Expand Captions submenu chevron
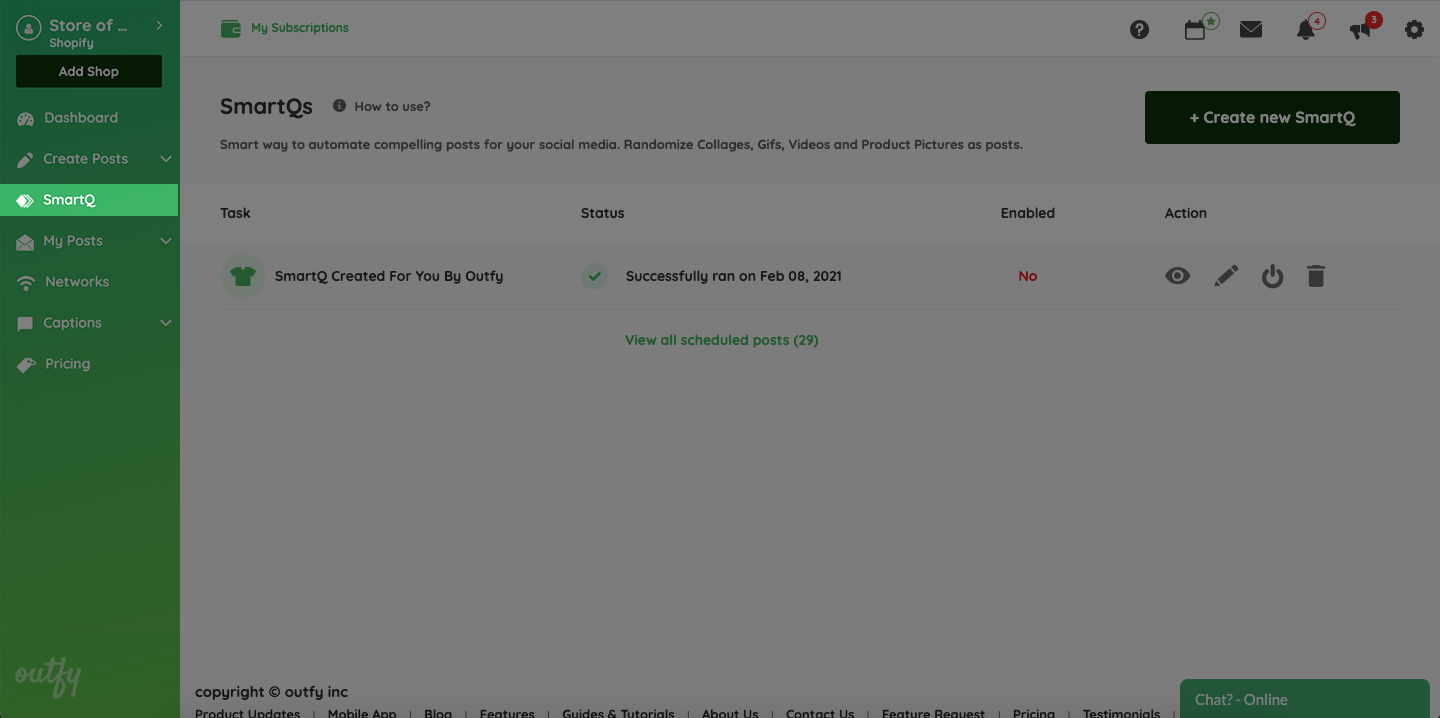1440x718 pixels. [166, 323]
